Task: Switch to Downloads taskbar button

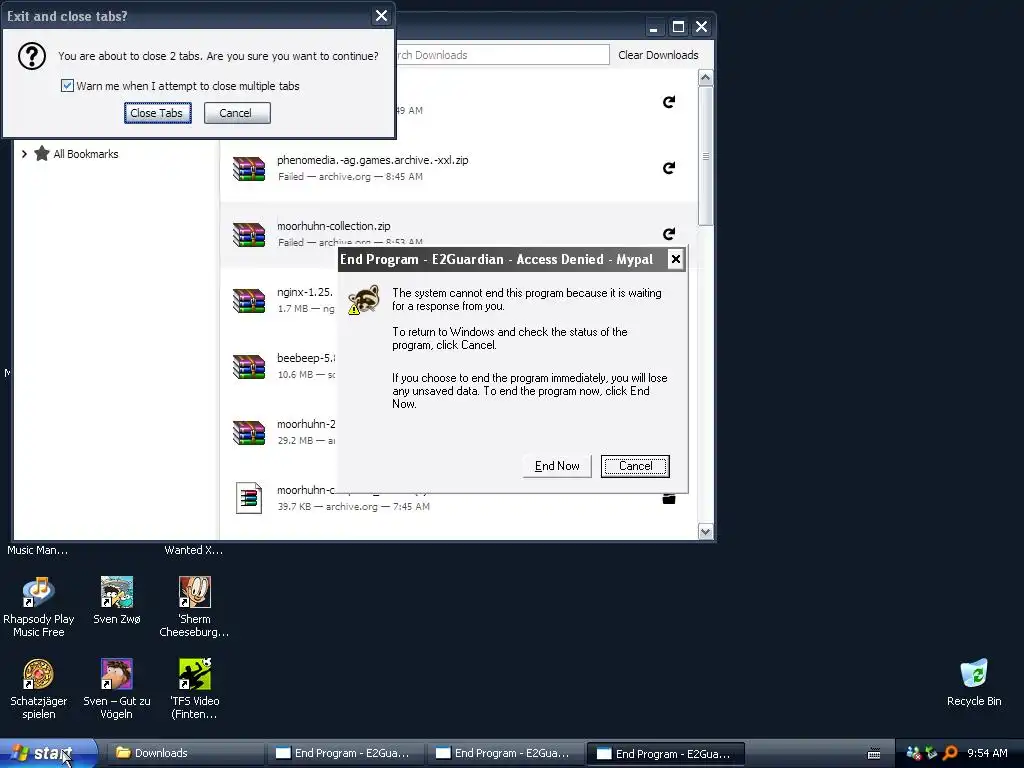Action: tap(185, 753)
